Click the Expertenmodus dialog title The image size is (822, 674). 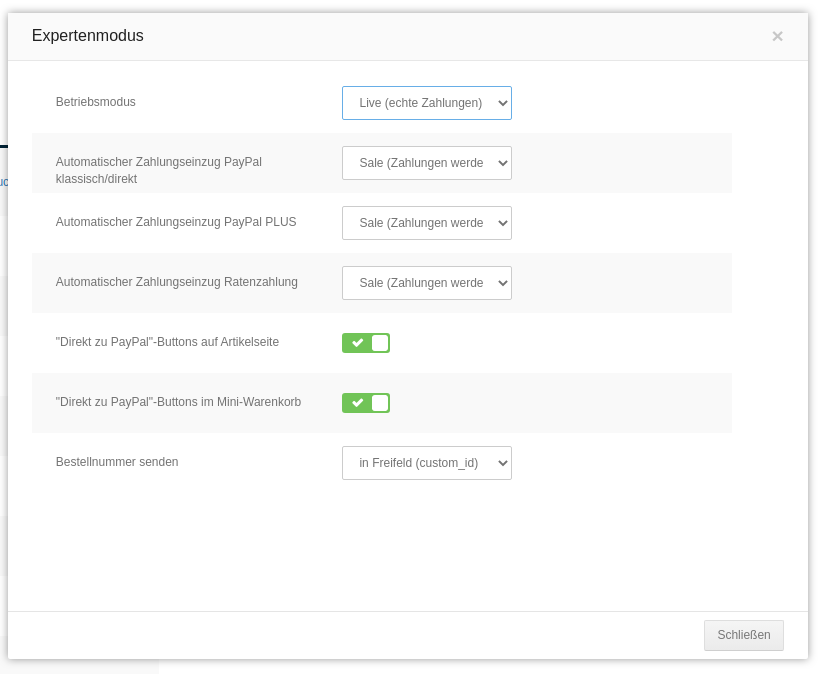(88, 36)
